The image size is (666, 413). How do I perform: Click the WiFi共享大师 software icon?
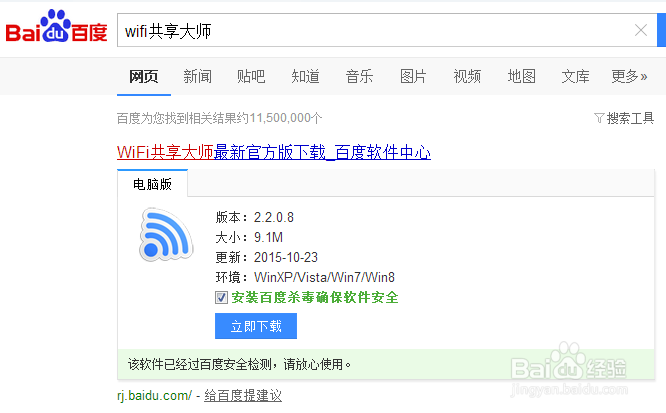[166, 234]
